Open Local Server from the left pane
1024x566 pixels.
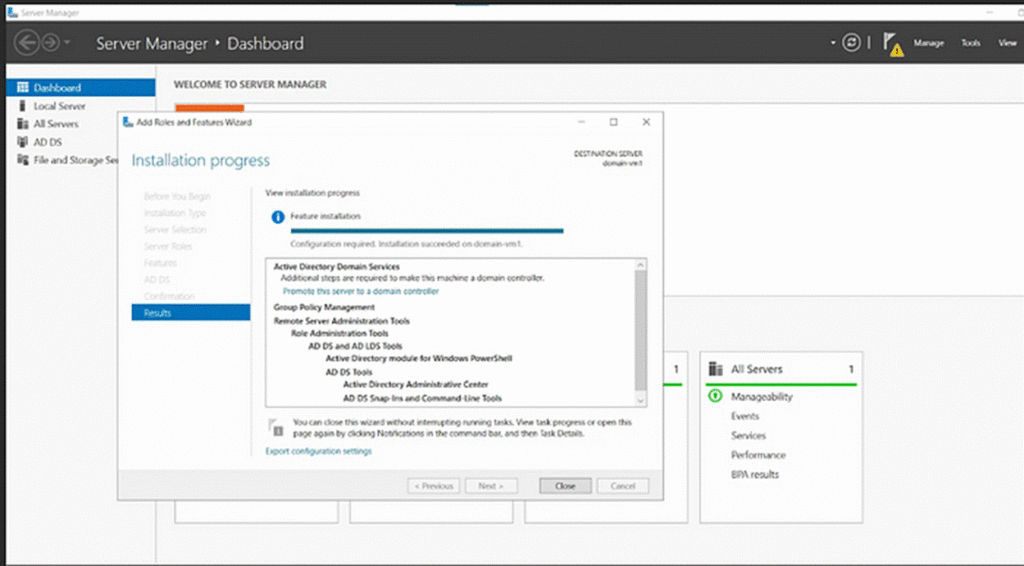click(x=59, y=106)
